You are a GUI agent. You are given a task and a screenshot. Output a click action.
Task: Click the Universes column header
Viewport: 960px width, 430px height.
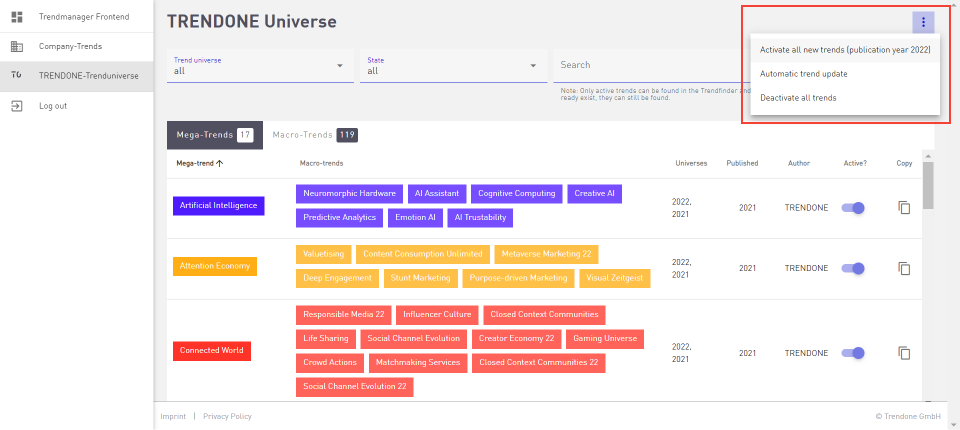pyautogui.click(x=691, y=164)
